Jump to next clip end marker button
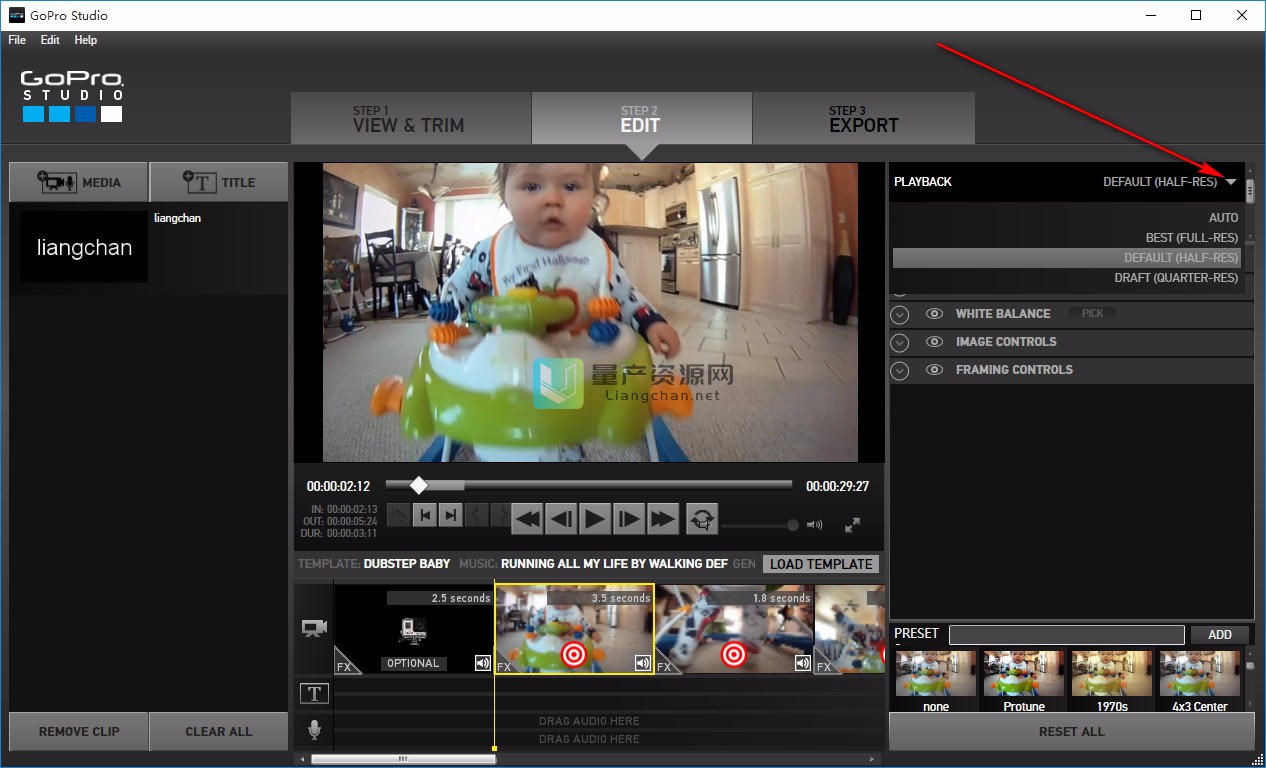This screenshot has height=768, width=1266. point(451,515)
